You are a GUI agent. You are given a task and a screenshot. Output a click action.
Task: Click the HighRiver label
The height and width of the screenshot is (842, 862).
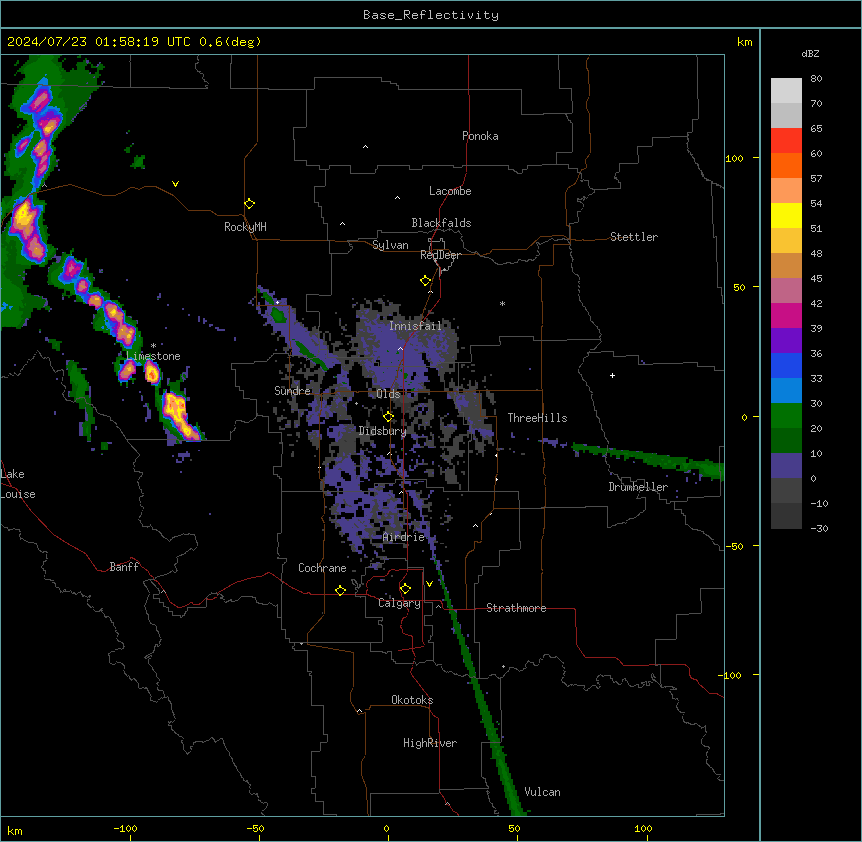pos(430,743)
